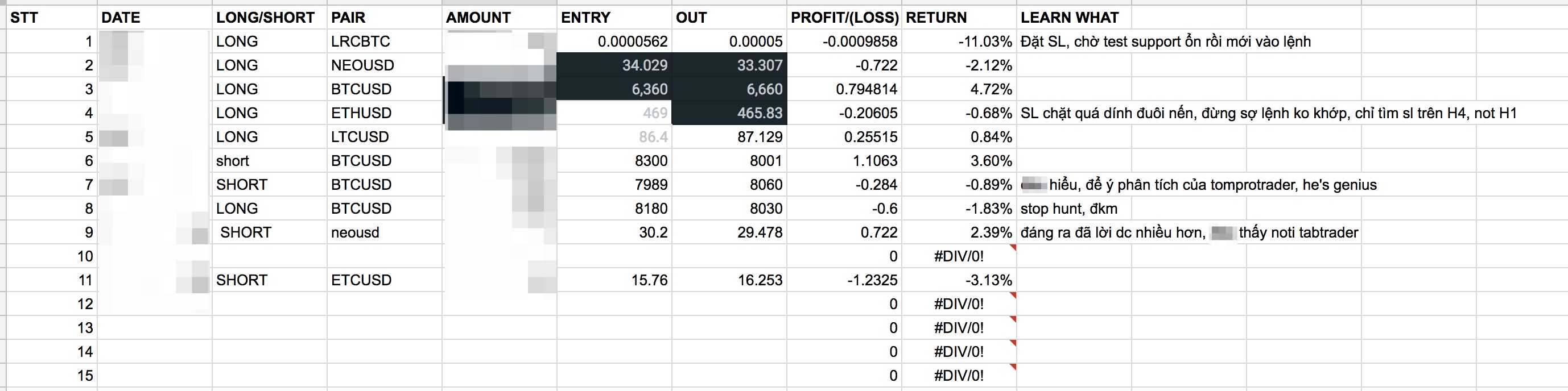
Task: Click the LONG/SHORT column header
Action: 265,18
